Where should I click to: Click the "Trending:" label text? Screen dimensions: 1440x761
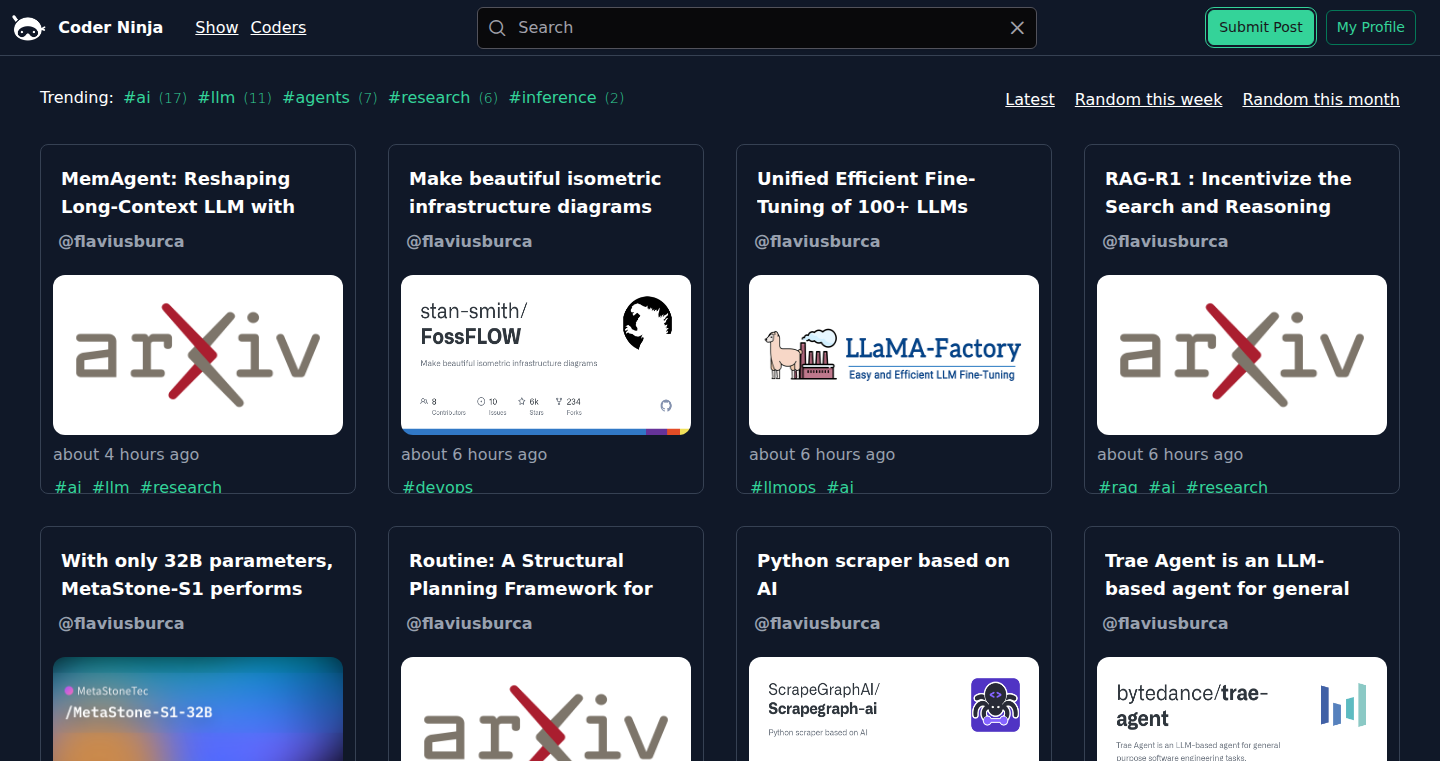point(77,97)
